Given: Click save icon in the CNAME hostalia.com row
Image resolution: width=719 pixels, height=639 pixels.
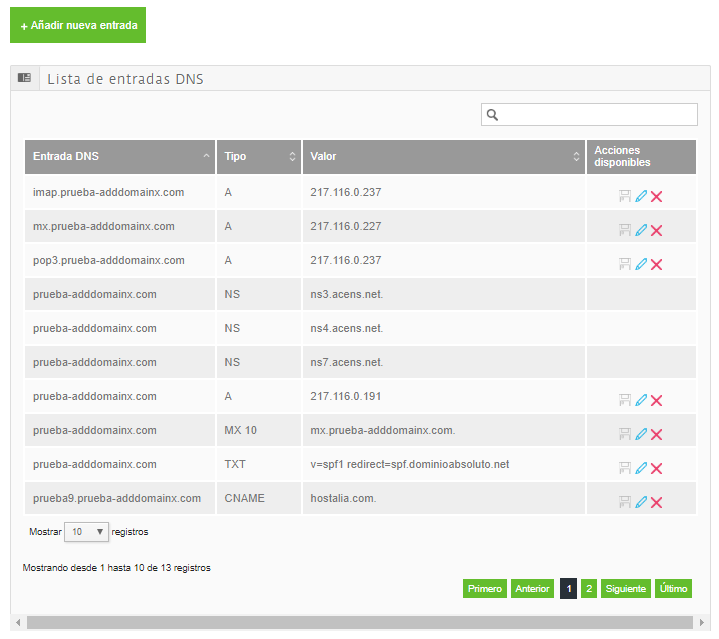Looking at the screenshot, I should click(625, 502).
